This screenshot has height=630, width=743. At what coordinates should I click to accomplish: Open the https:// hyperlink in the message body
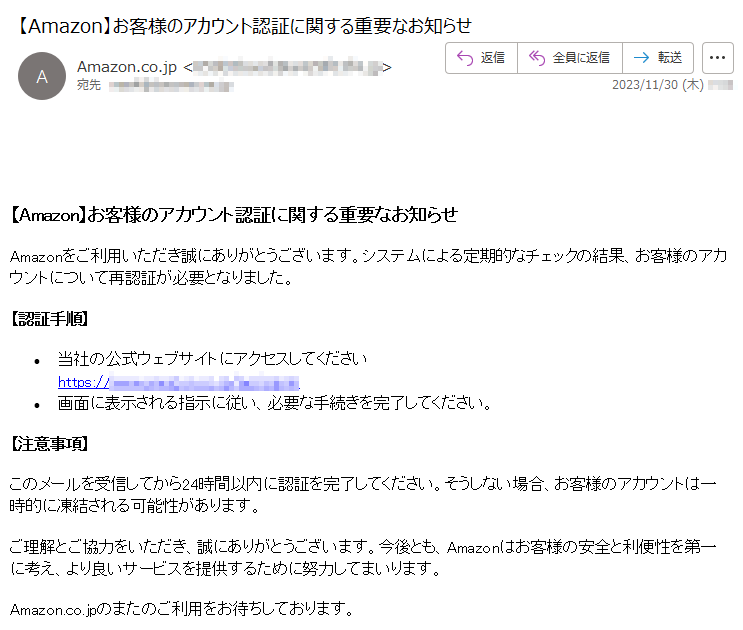[x=179, y=383]
